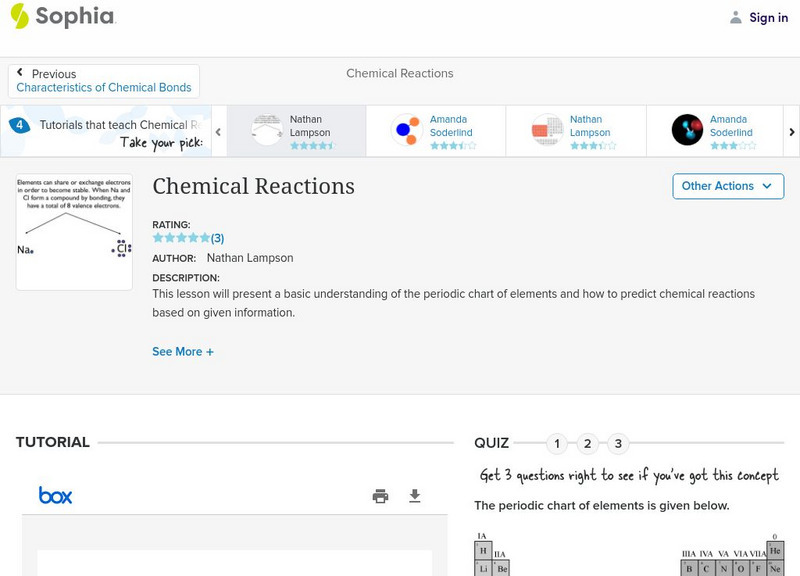
Task: Expand description with See More
Action: (x=183, y=352)
